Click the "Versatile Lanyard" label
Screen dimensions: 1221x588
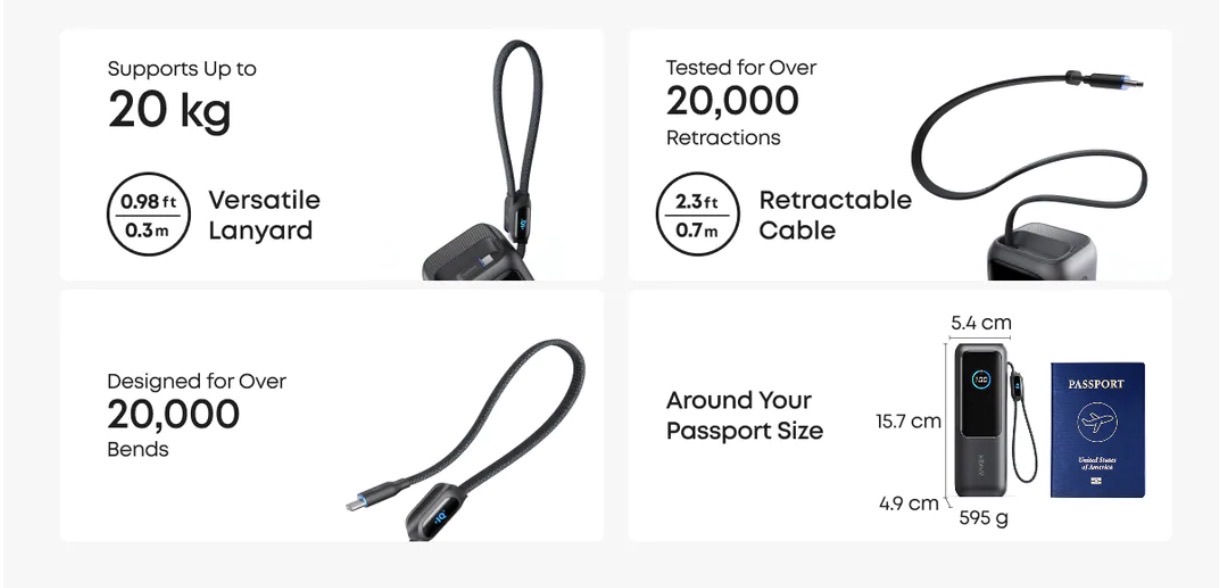click(x=264, y=215)
